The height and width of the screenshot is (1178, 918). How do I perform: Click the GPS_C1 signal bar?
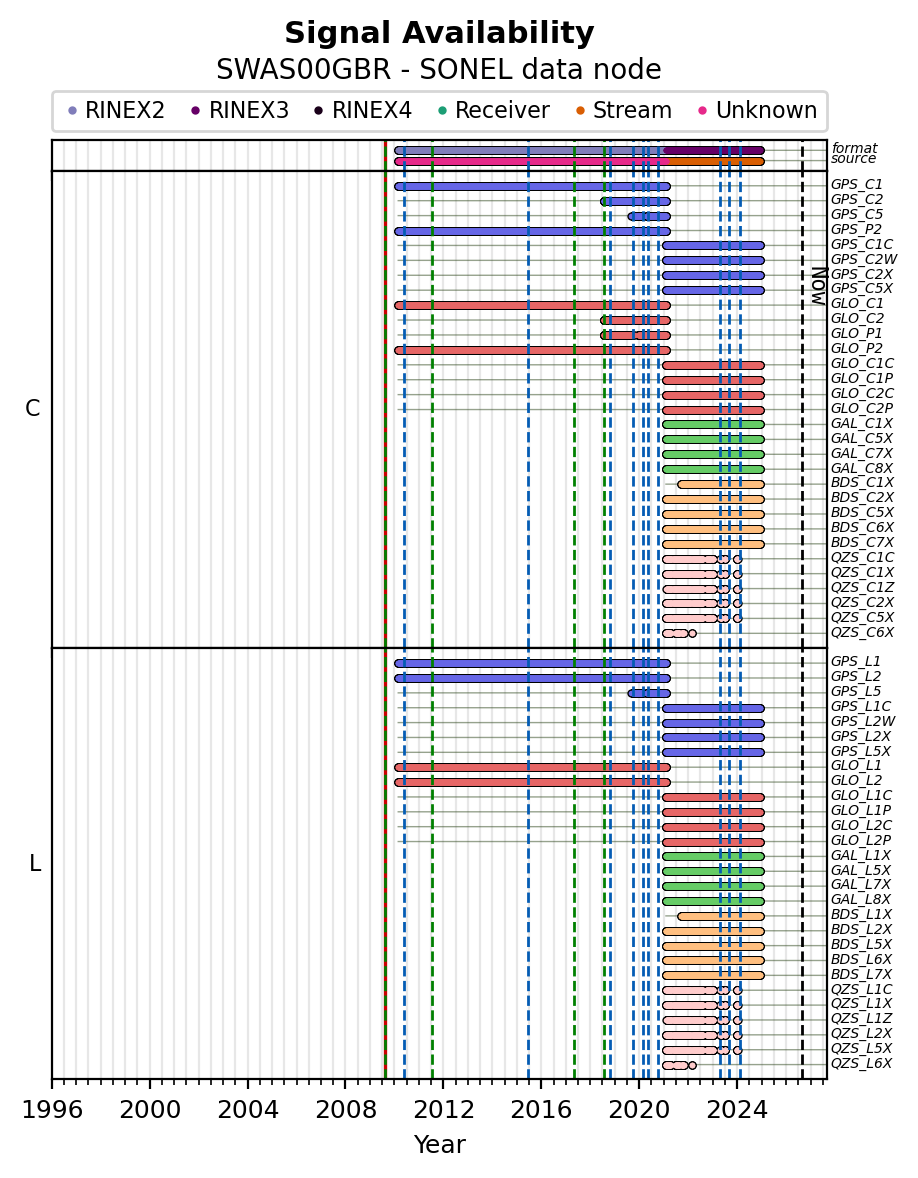point(532,186)
